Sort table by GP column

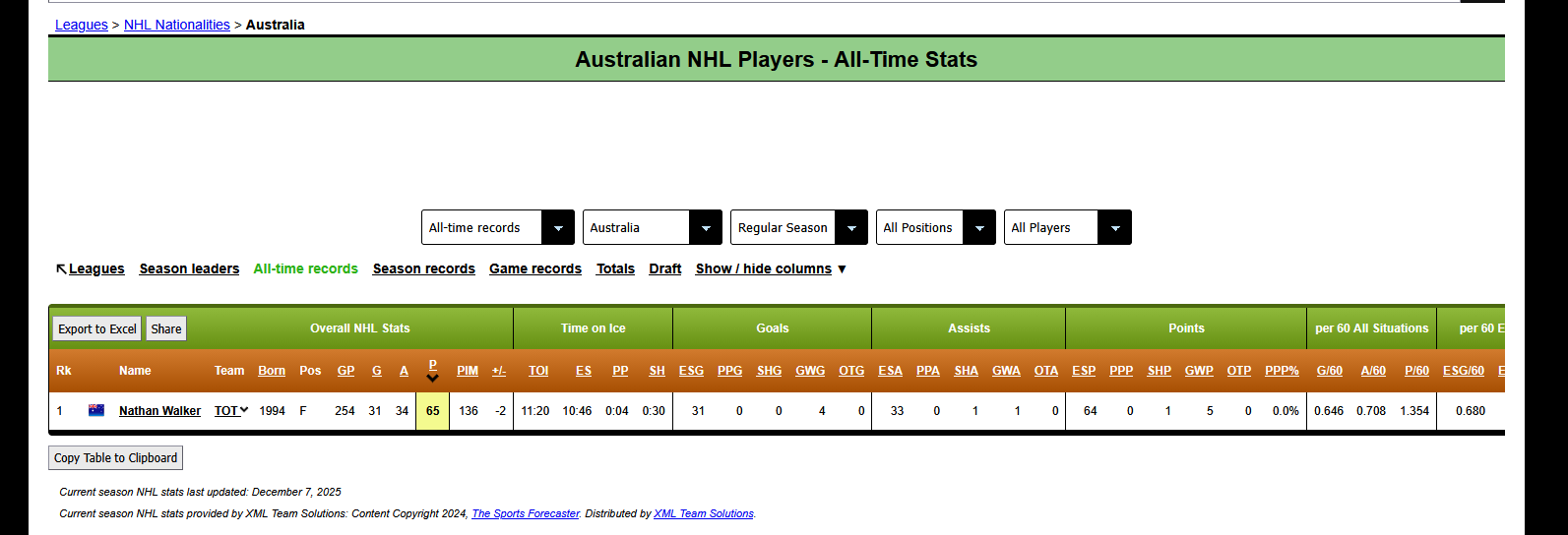tap(345, 371)
